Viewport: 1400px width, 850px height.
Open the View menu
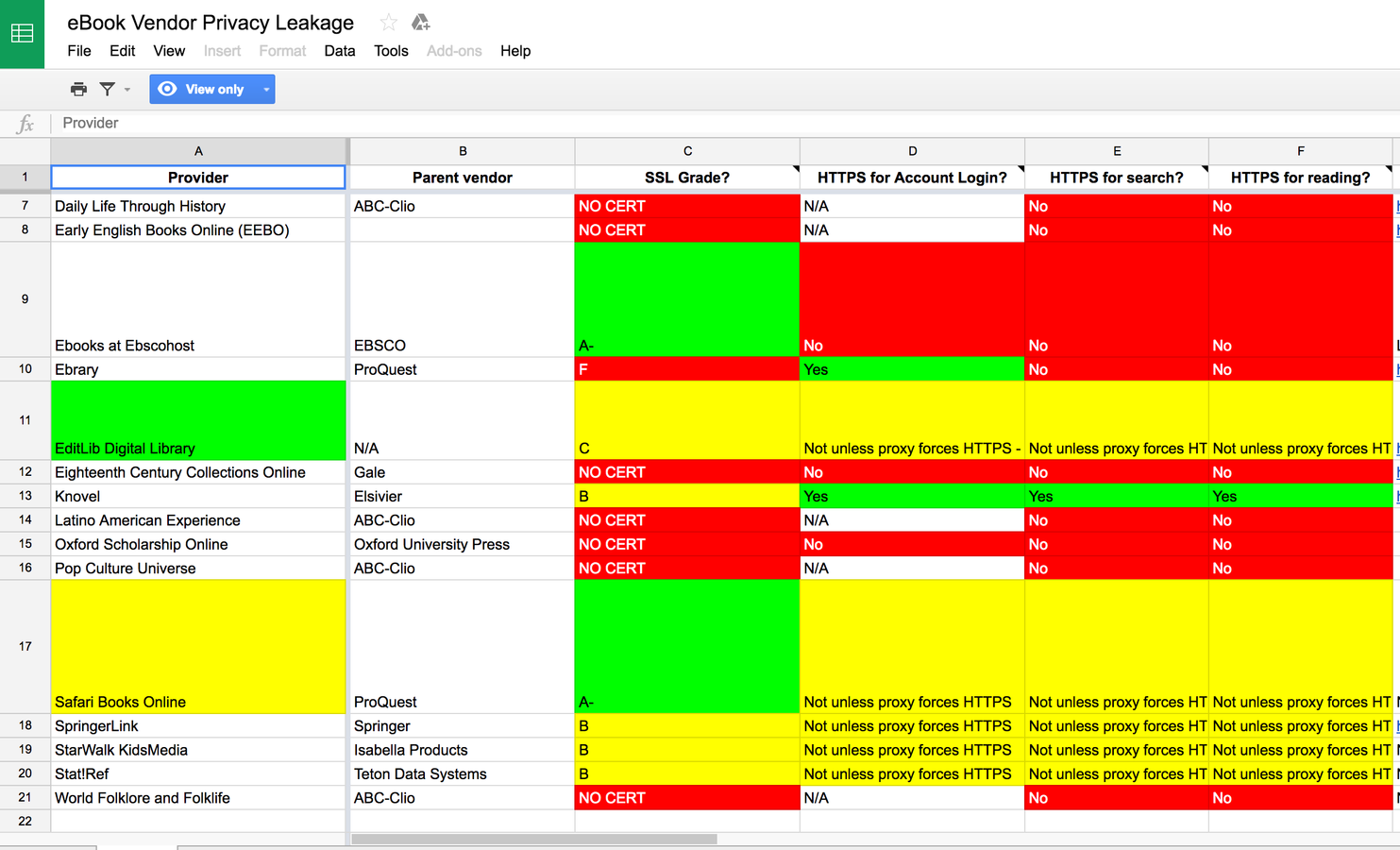click(169, 51)
